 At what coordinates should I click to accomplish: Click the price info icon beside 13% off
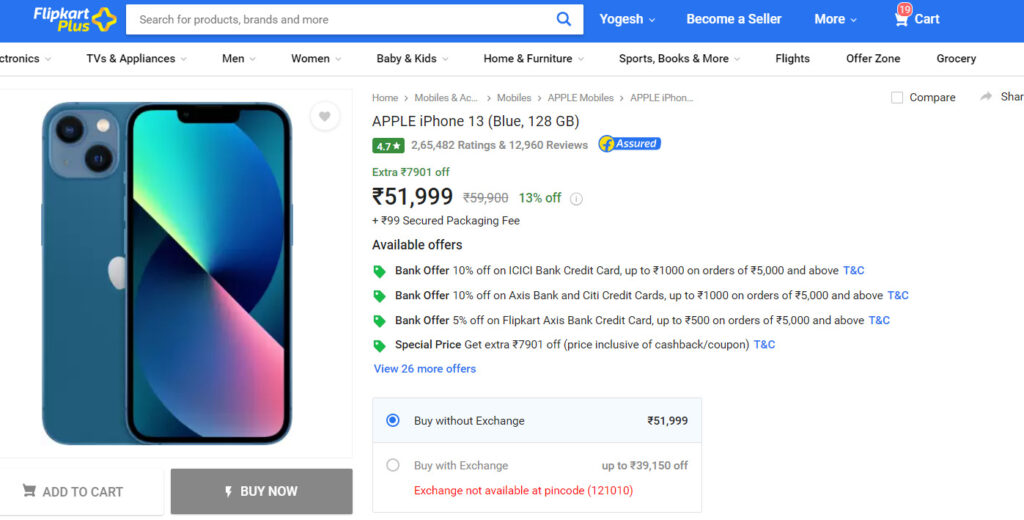(576, 199)
